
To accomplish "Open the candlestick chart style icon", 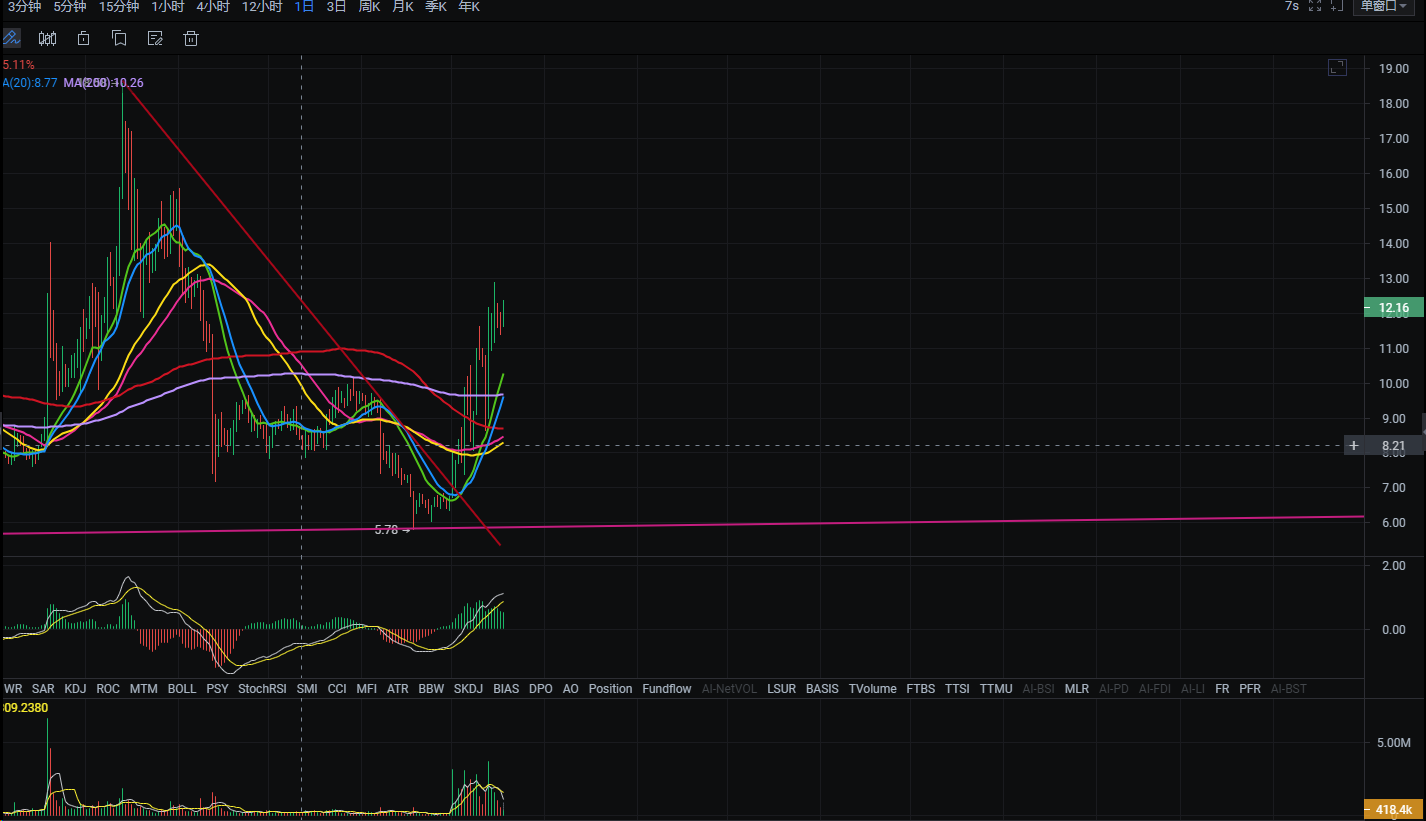I will pyautogui.click(x=47, y=38).
